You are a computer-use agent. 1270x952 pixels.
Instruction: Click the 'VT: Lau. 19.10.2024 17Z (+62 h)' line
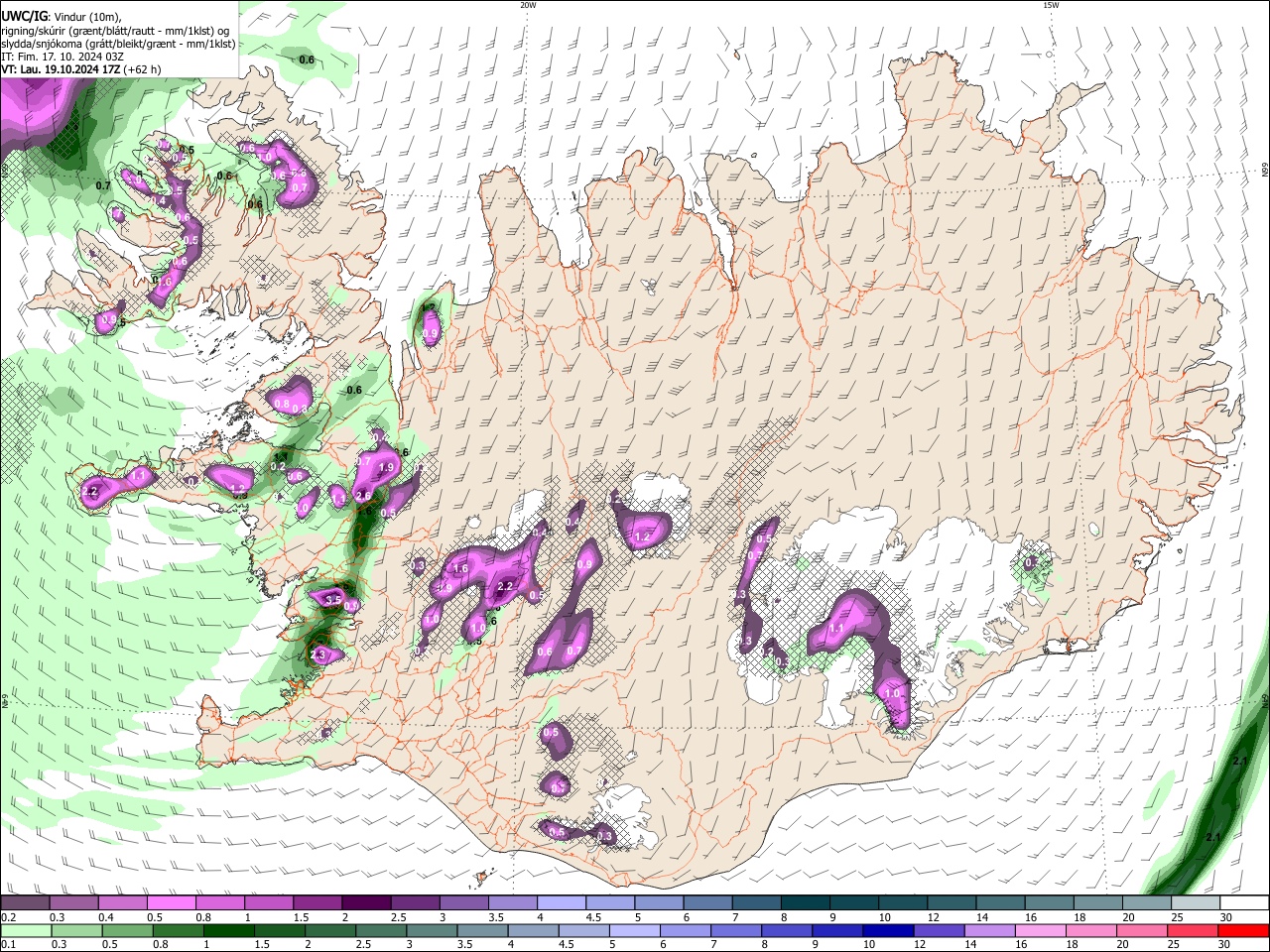pos(81,69)
